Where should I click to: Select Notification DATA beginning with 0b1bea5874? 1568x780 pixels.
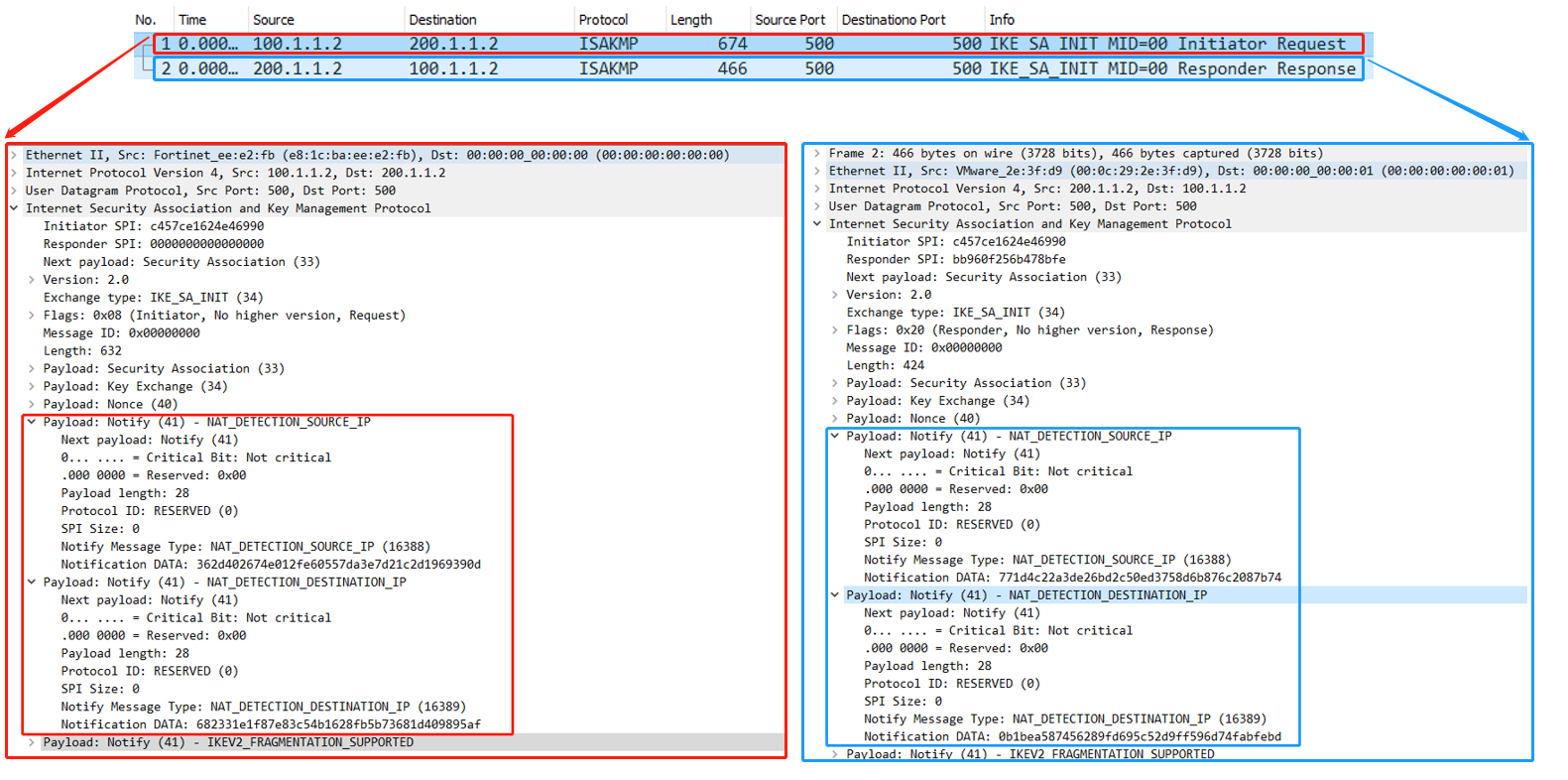[1072, 737]
